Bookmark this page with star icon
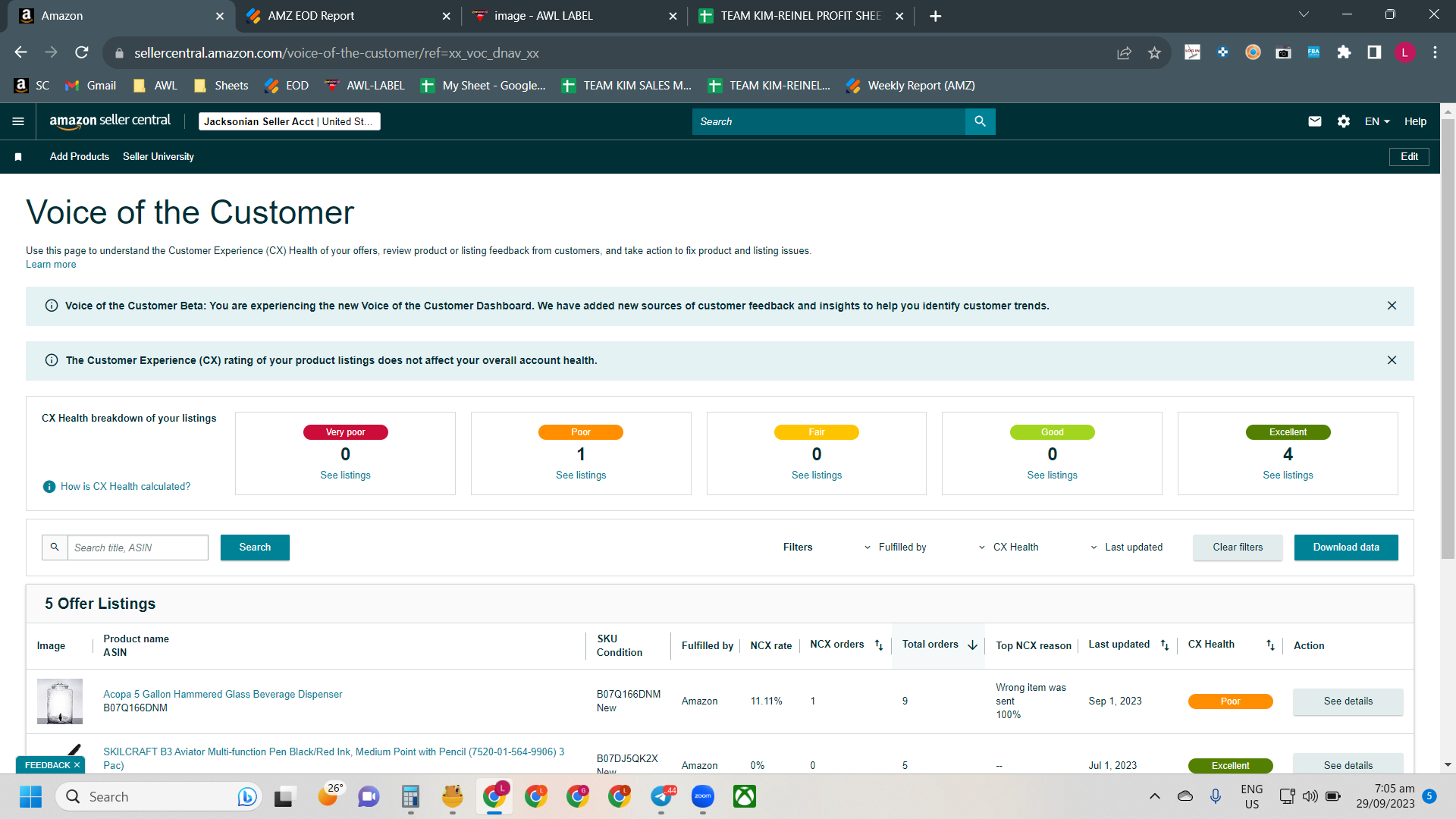The width and height of the screenshot is (1456, 819). pyautogui.click(x=1154, y=52)
